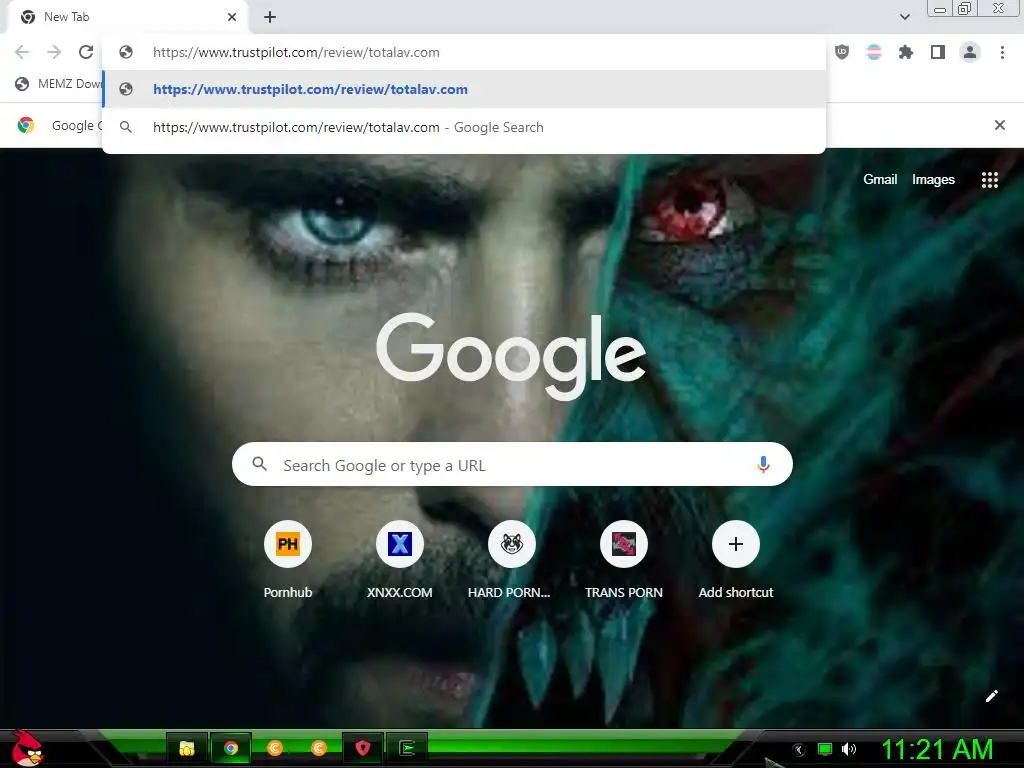1024x768 pixels.
Task: Open the Extensions puzzle piece menu
Action: [x=906, y=52]
